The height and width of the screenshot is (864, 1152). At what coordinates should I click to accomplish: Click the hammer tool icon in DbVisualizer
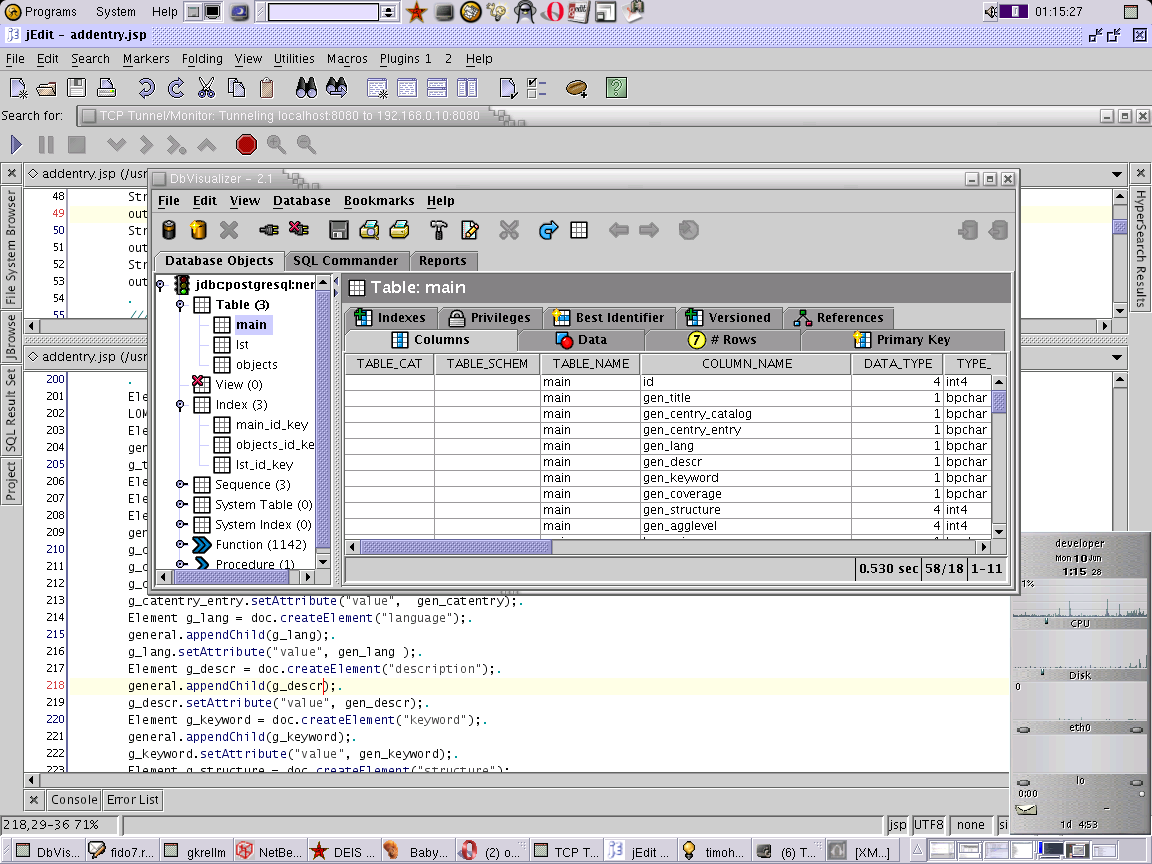point(439,231)
